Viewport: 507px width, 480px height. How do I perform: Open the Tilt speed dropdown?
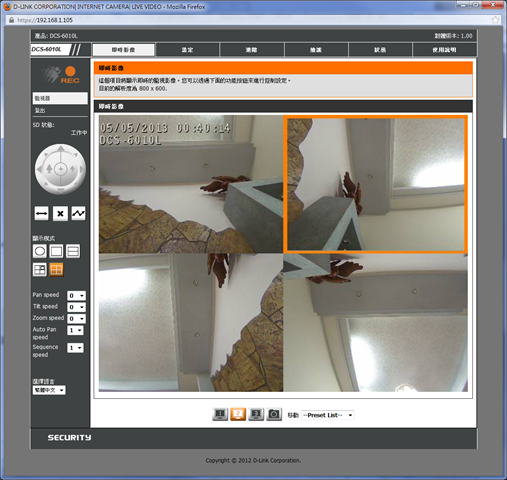pos(76,307)
